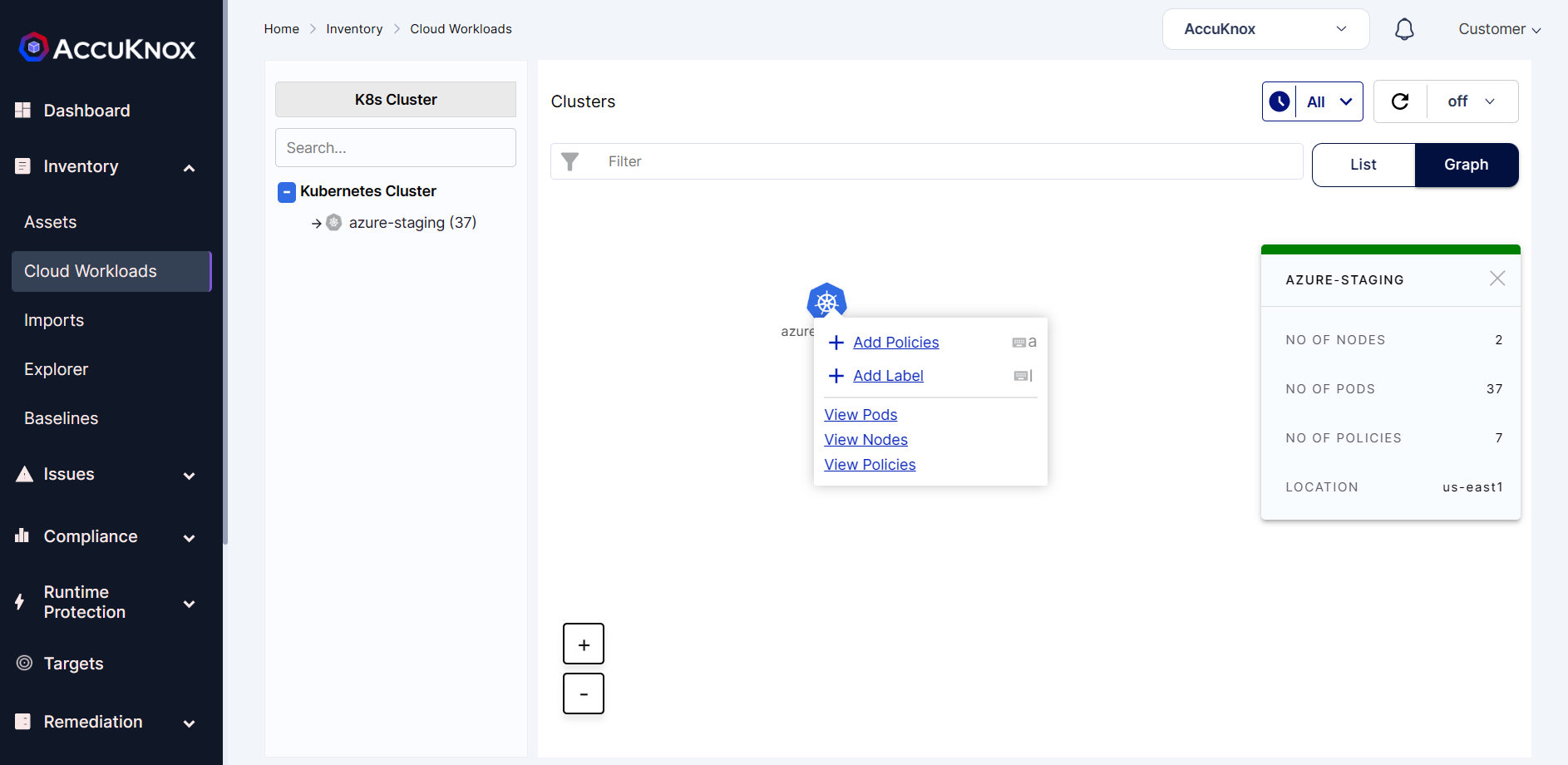The height and width of the screenshot is (765, 1568).
Task: Click the refresh icon
Action: (x=1400, y=101)
